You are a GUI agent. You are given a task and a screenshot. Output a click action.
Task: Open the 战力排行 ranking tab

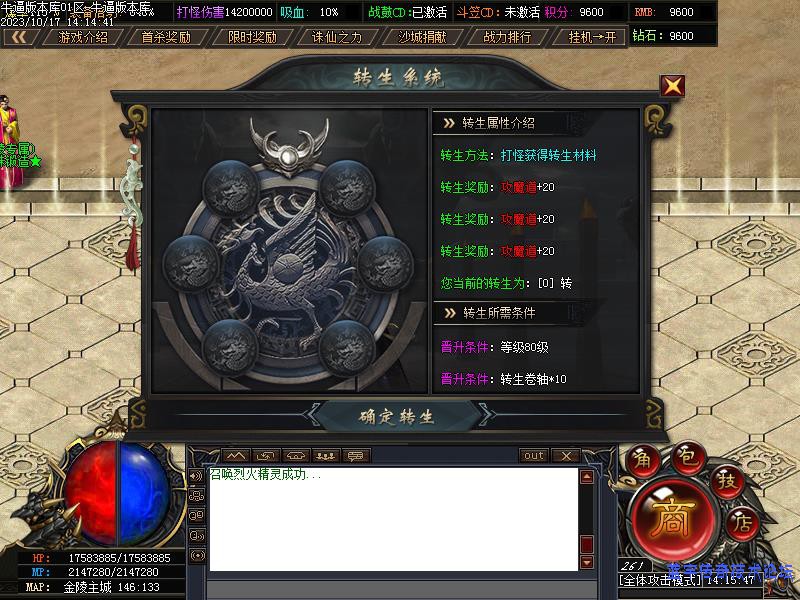pyautogui.click(x=507, y=37)
